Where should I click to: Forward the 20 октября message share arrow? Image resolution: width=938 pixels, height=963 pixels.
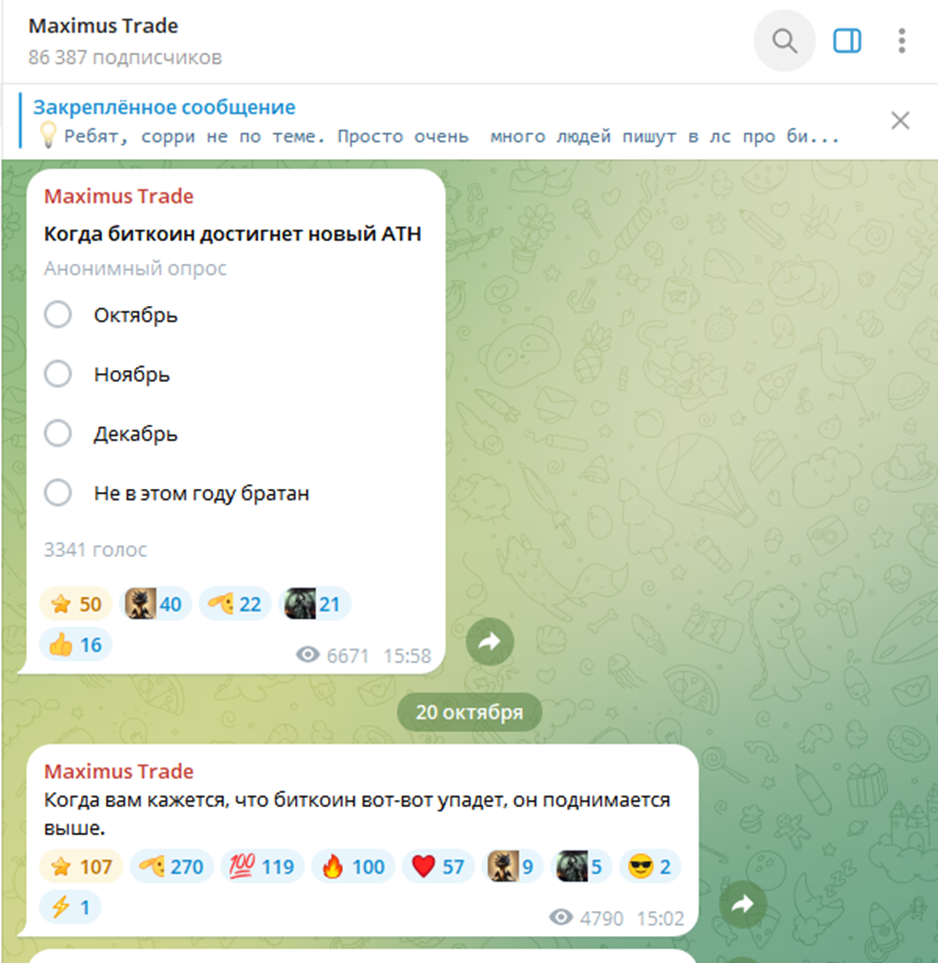[x=743, y=904]
